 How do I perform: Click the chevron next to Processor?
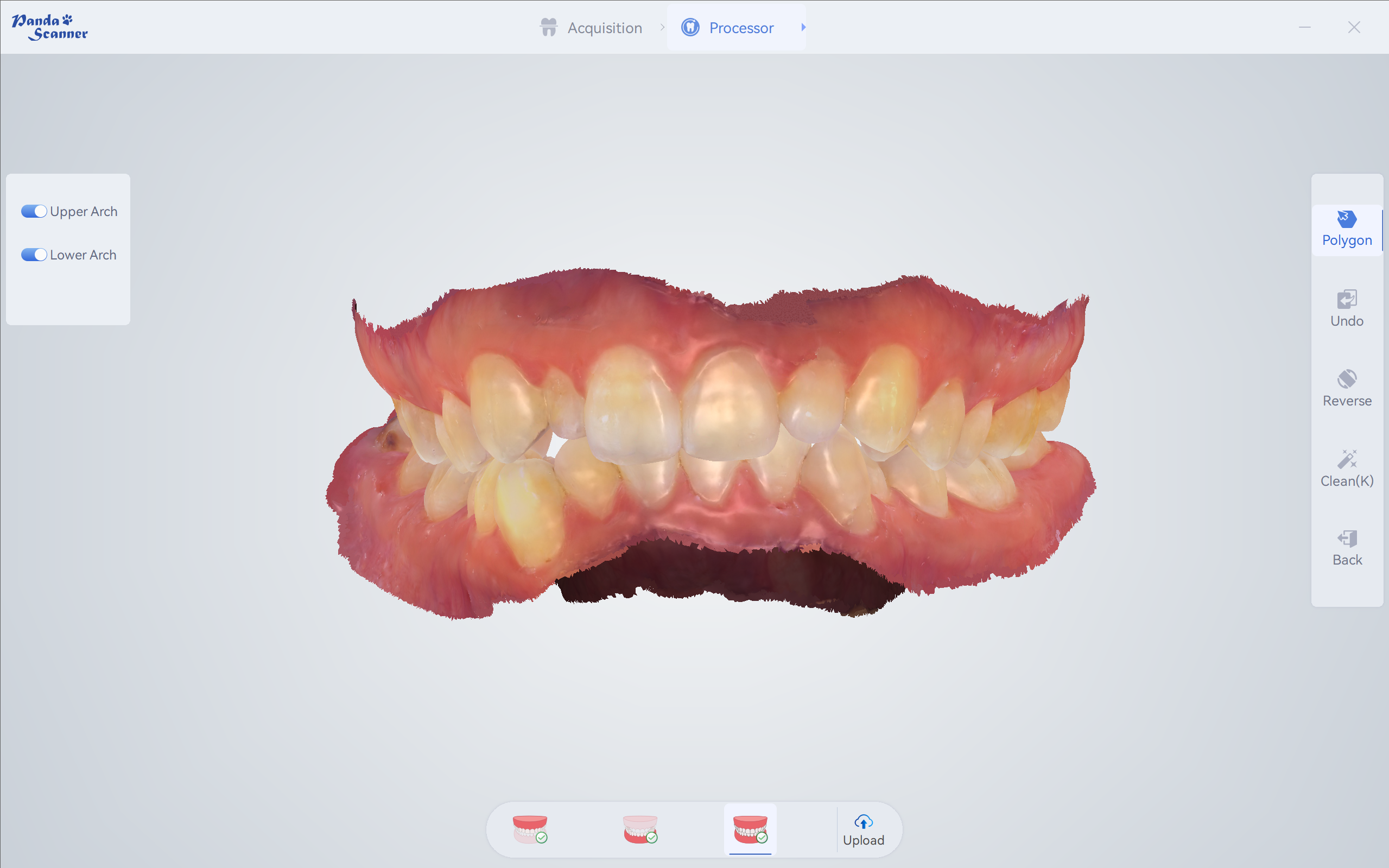[803, 27]
